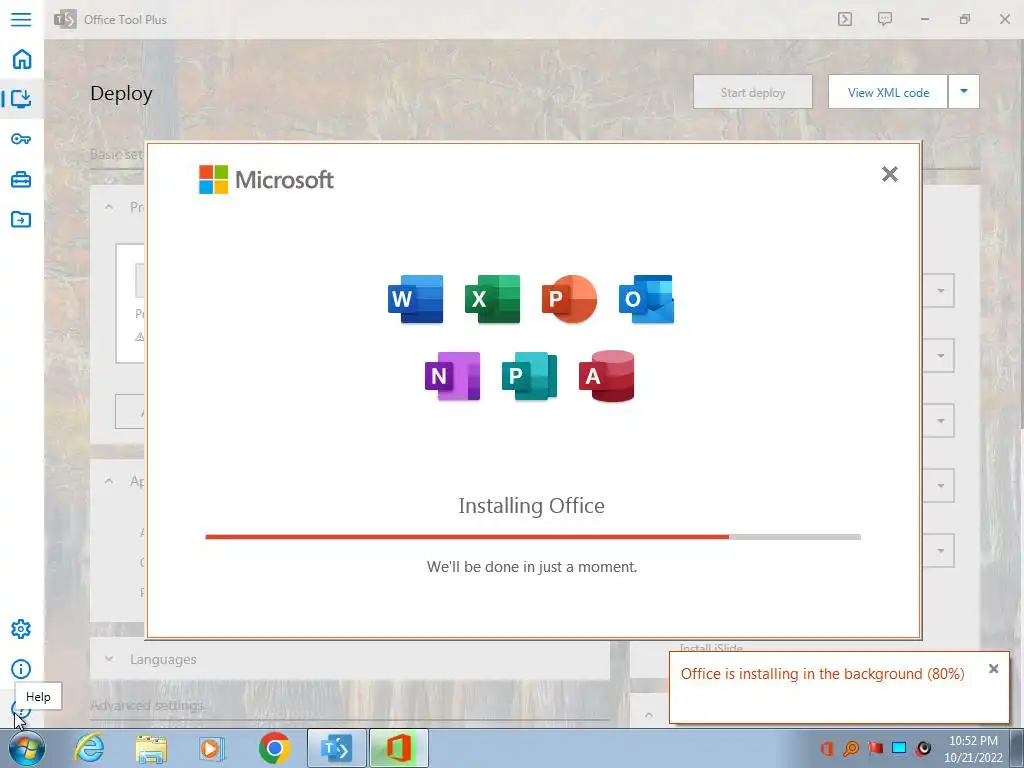
Task: Click the "Installing Office" heading
Action: coord(532,505)
